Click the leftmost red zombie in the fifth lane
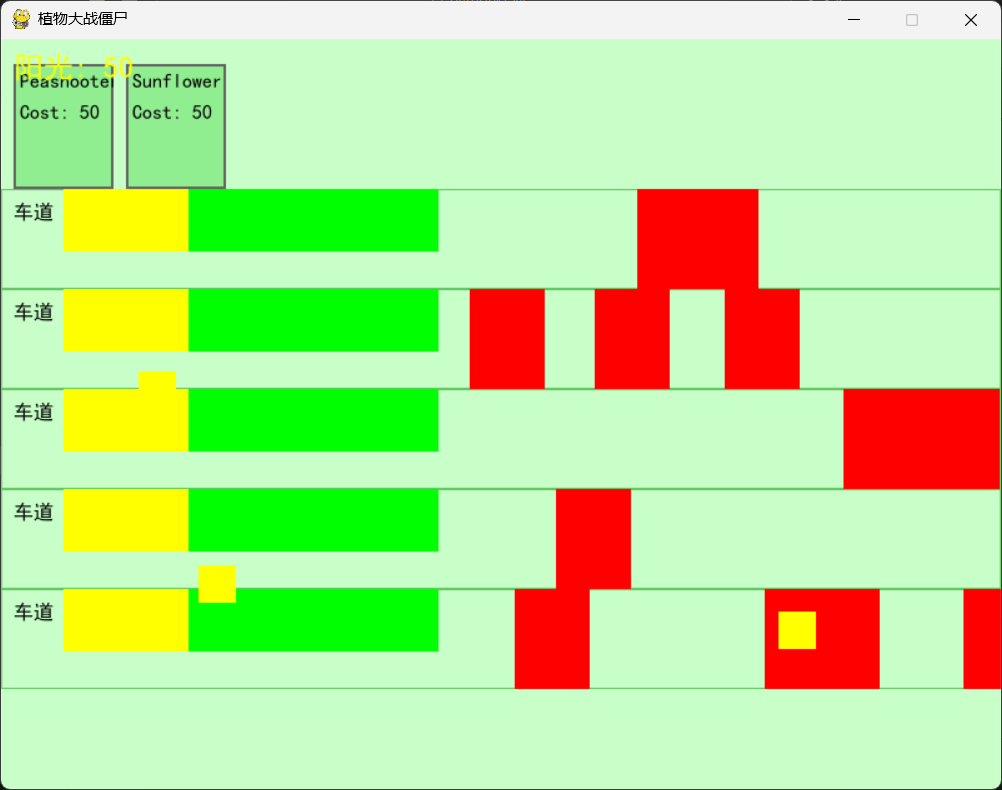Screen dimensions: 1002x790 pos(552,639)
